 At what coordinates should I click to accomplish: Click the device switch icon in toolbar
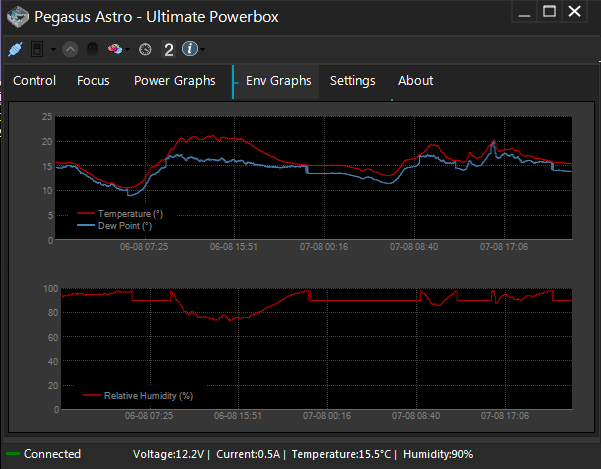coord(37,49)
